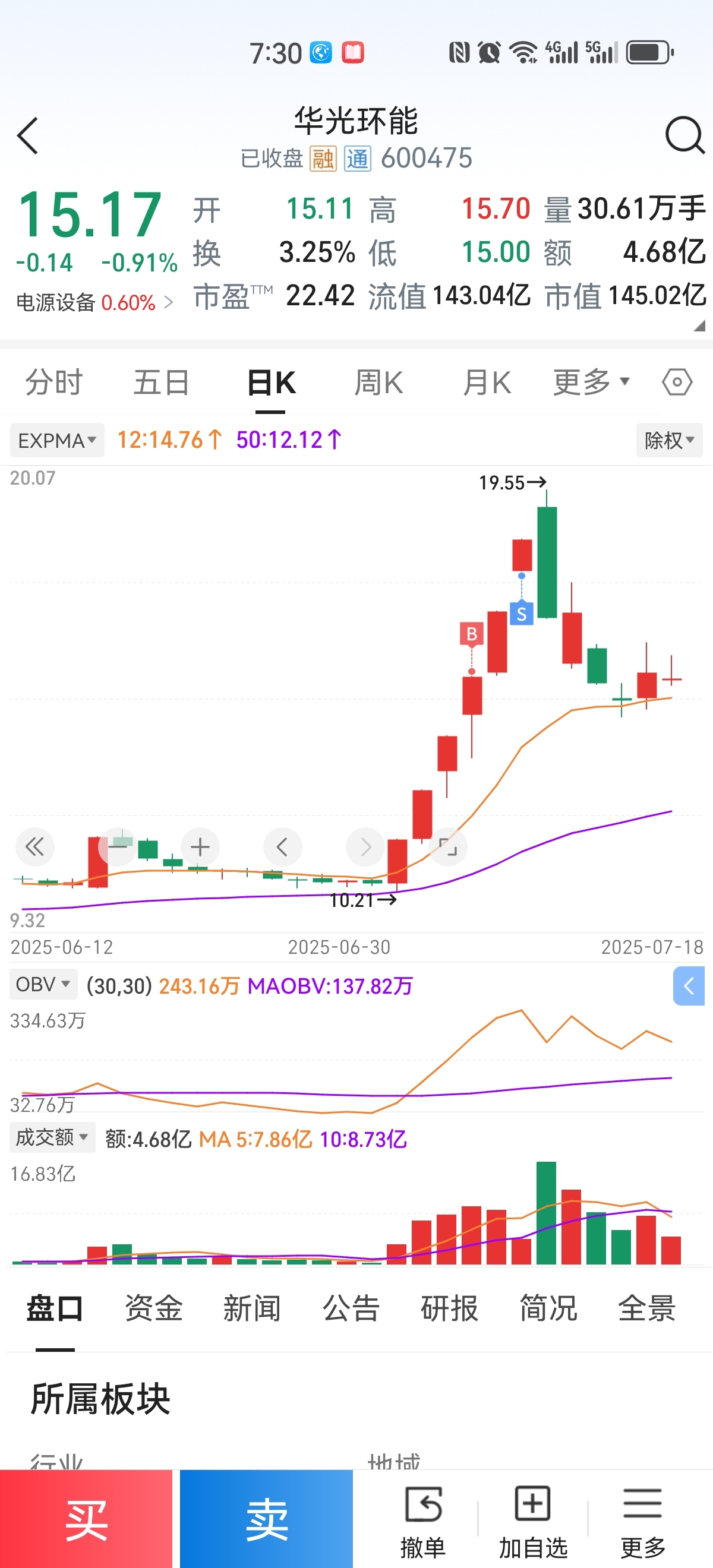Tap the 融 margin trading badge
Image resolution: width=713 pixels, height=1568 pixels.
tap(323, 159)
